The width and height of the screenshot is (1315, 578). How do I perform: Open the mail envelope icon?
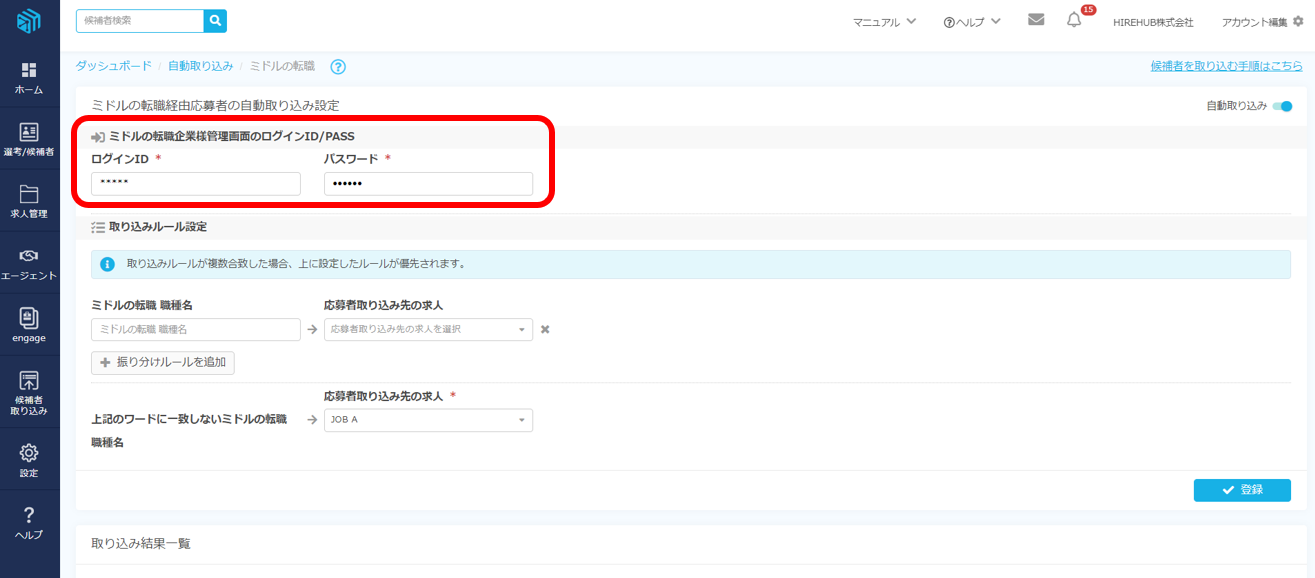(1036, 20)
